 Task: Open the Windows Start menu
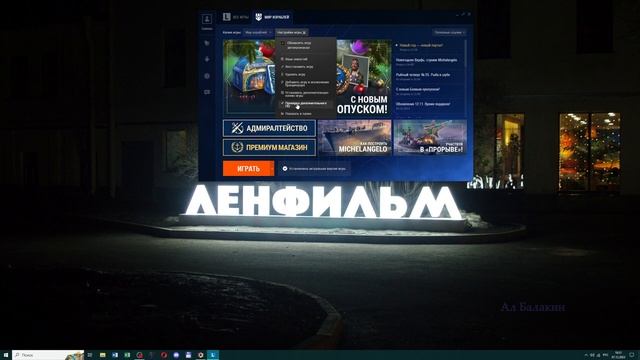coord(6,355)
